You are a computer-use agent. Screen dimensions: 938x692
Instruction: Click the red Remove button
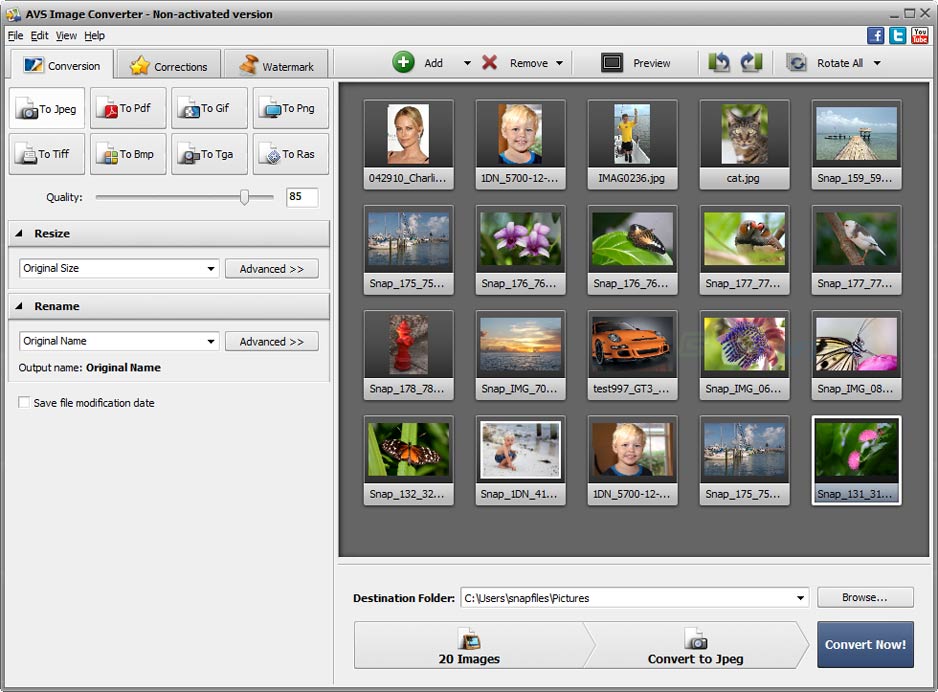(x=515, y=62)
